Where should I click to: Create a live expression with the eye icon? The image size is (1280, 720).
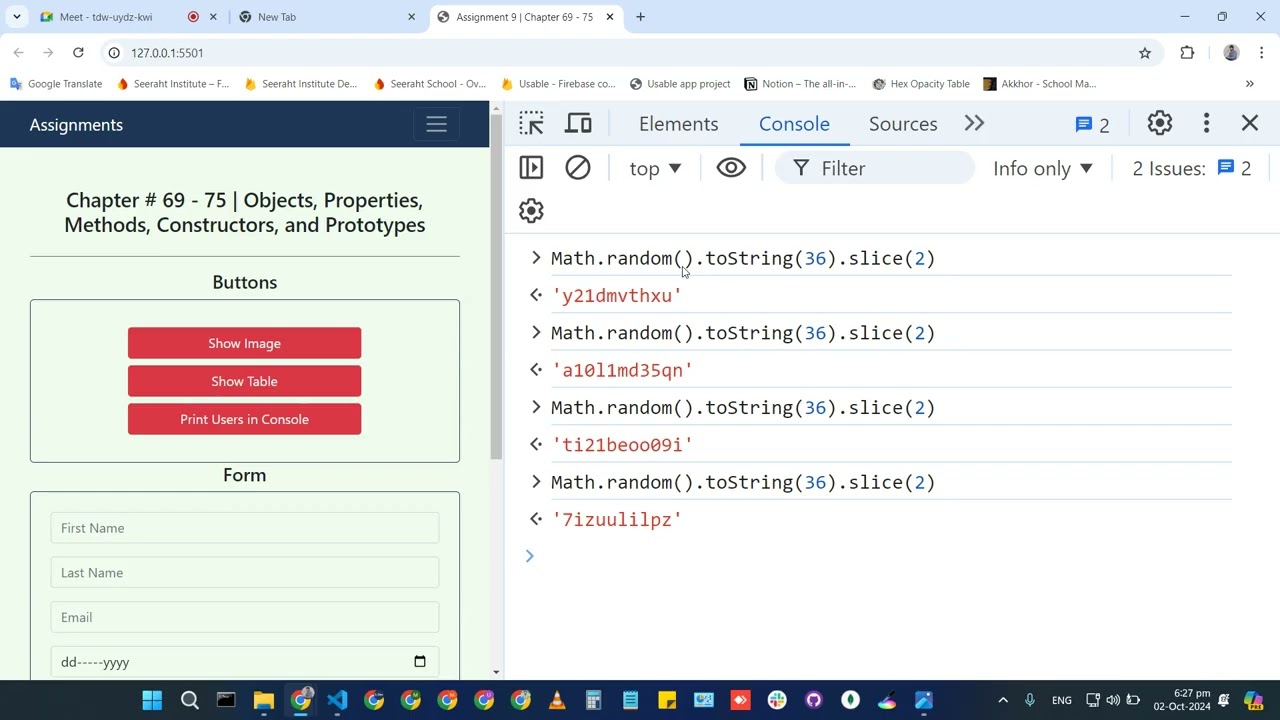click(731, 168)
